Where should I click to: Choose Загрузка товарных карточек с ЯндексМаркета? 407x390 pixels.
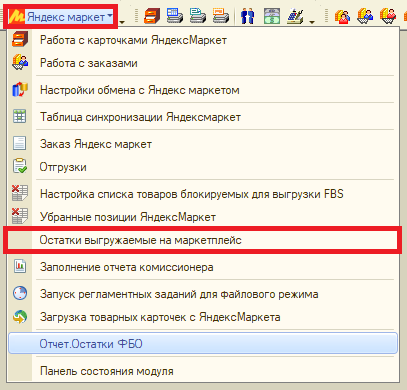pyautogui.click(x=203, y=317)
